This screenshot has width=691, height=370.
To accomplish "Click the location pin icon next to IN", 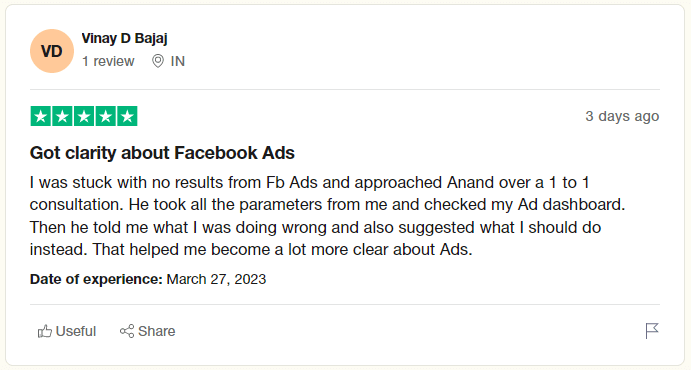I will pyautogui.click(x=158, y=61).
